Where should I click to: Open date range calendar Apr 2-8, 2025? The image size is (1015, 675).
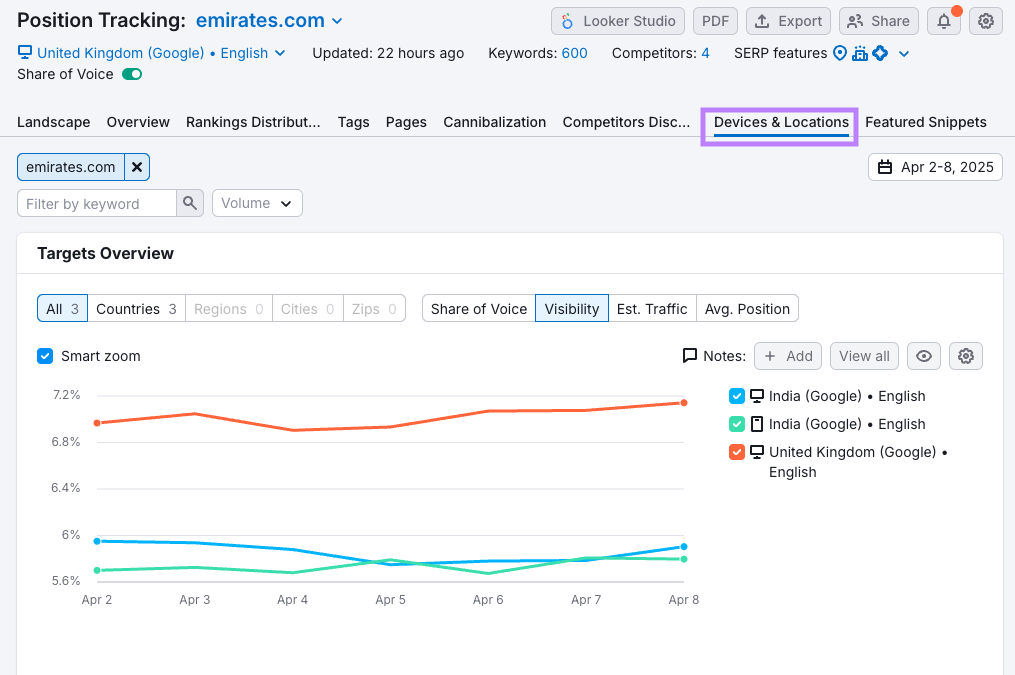(x=935, y=167)
